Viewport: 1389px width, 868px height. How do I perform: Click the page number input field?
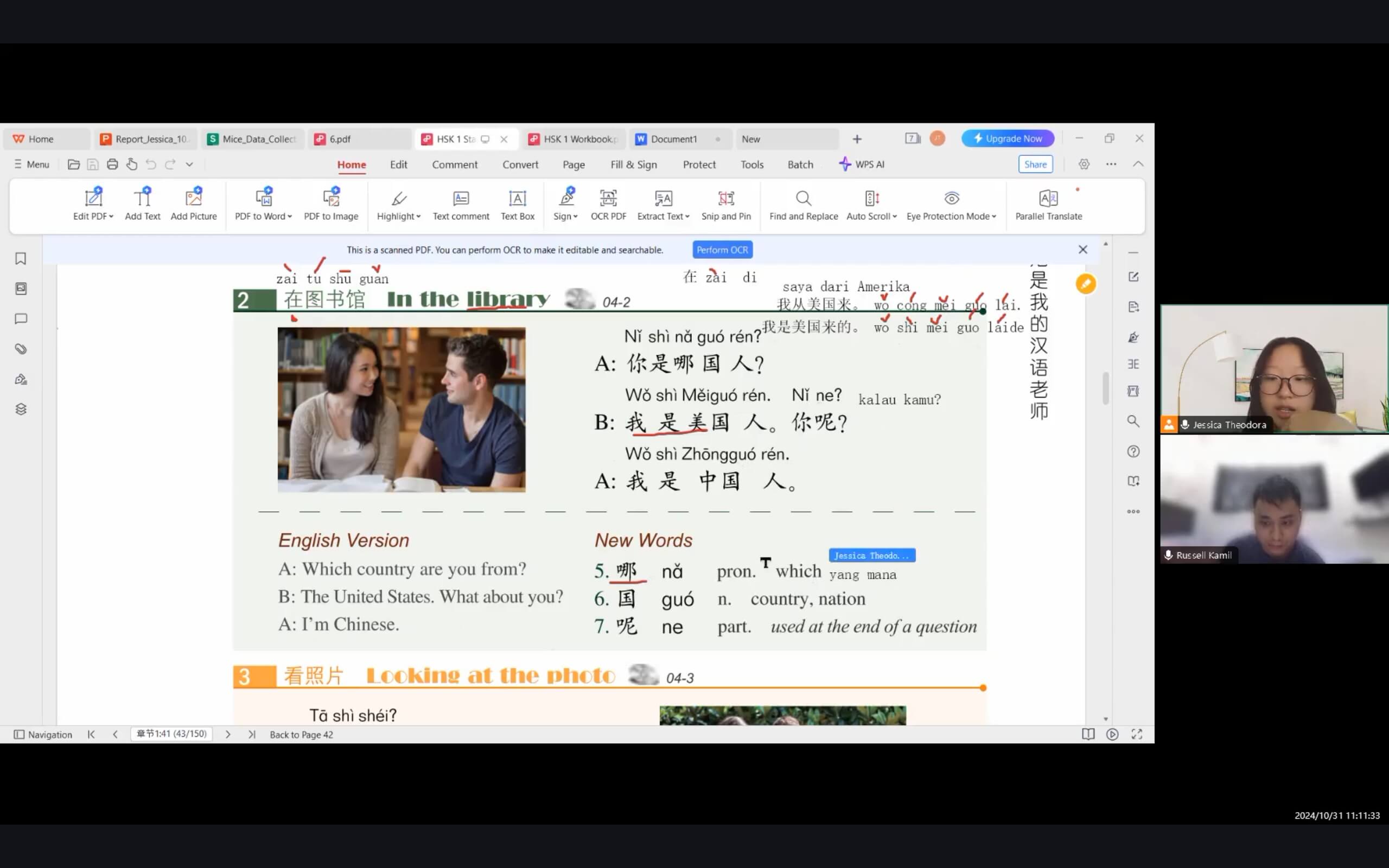pos(171,733)
